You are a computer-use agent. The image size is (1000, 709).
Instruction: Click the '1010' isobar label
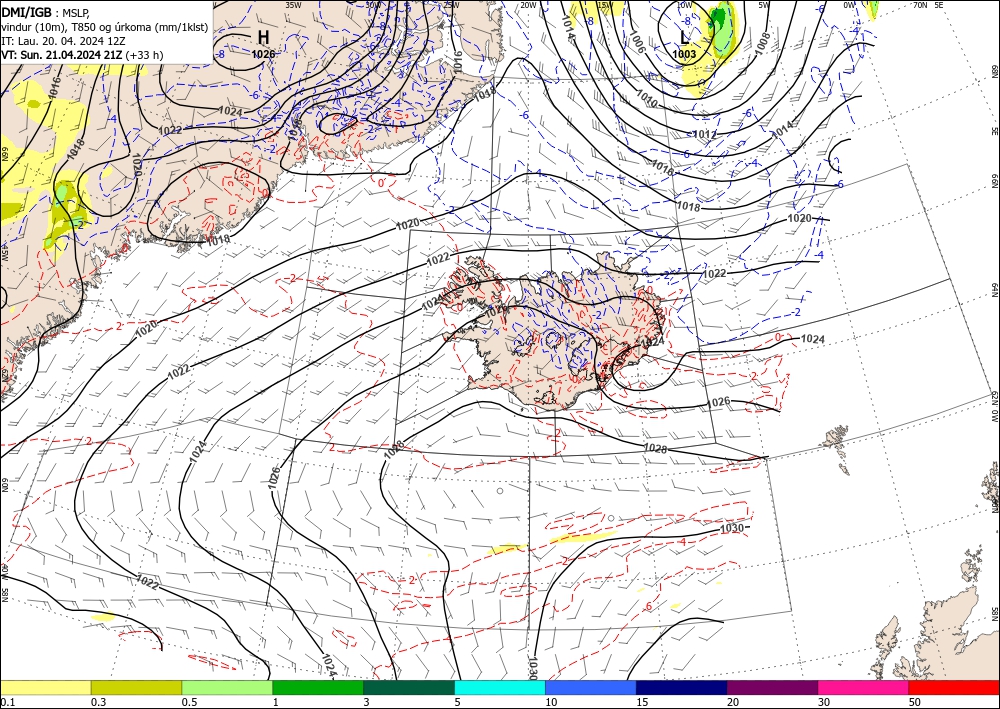coord(646,98)
